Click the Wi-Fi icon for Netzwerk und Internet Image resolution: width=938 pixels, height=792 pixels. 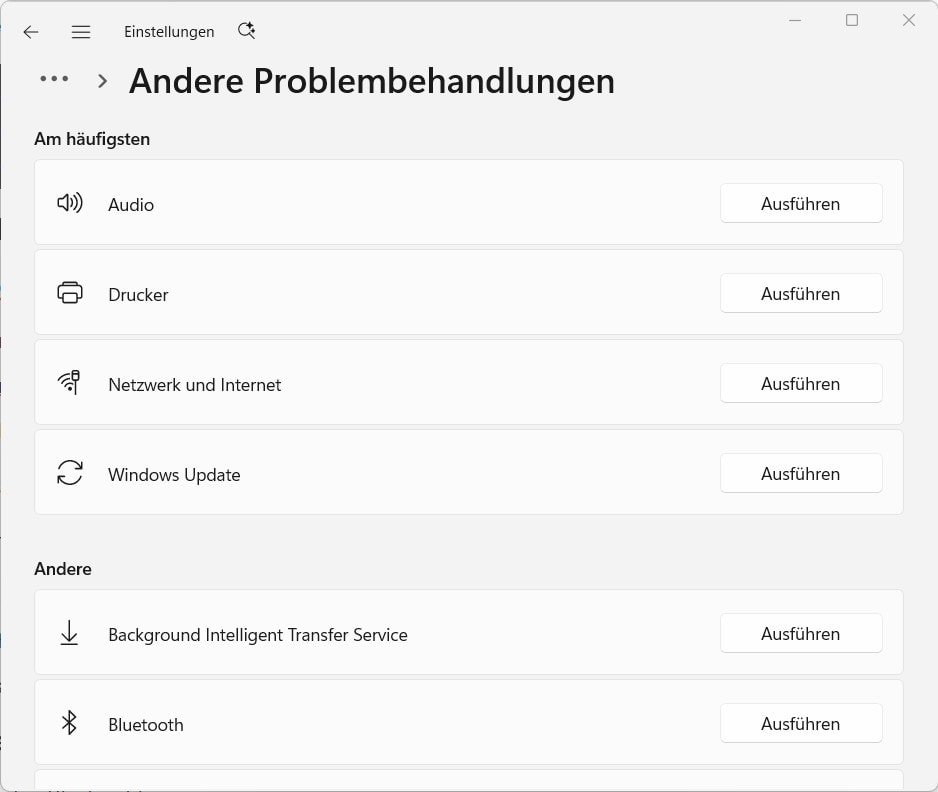point(70,382)
